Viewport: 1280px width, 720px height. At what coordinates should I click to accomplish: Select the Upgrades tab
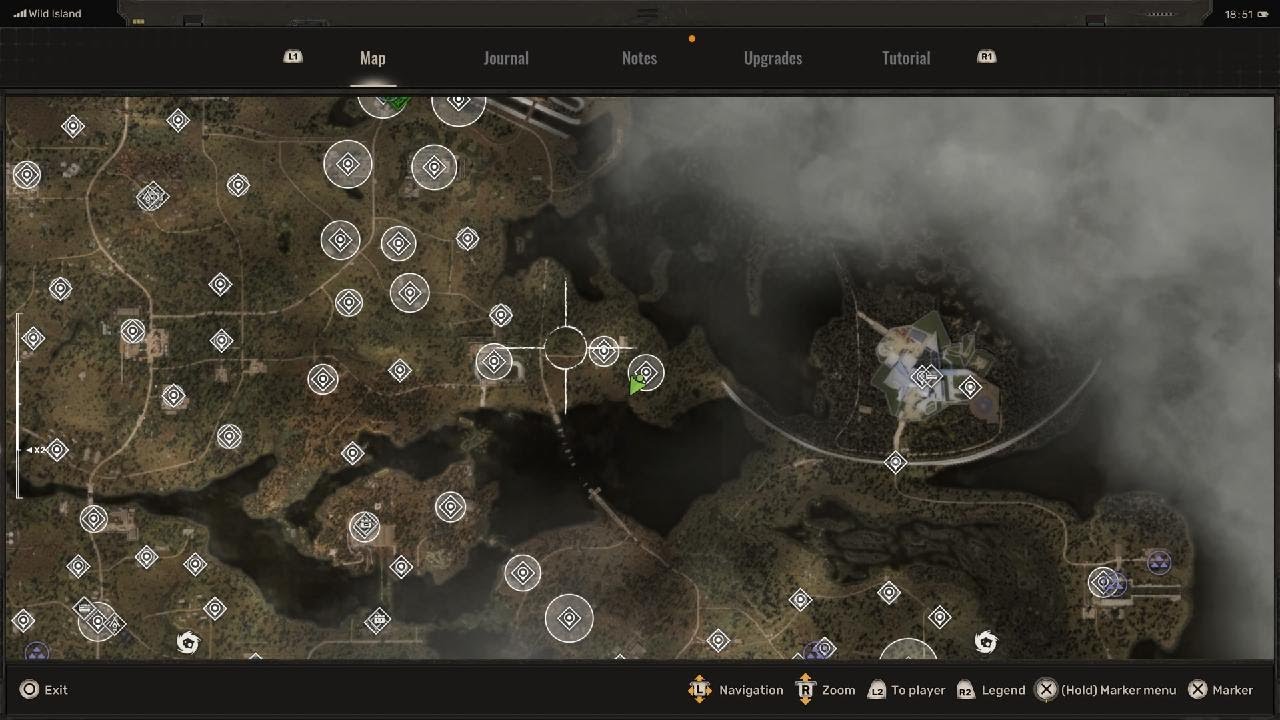[773, 58]
